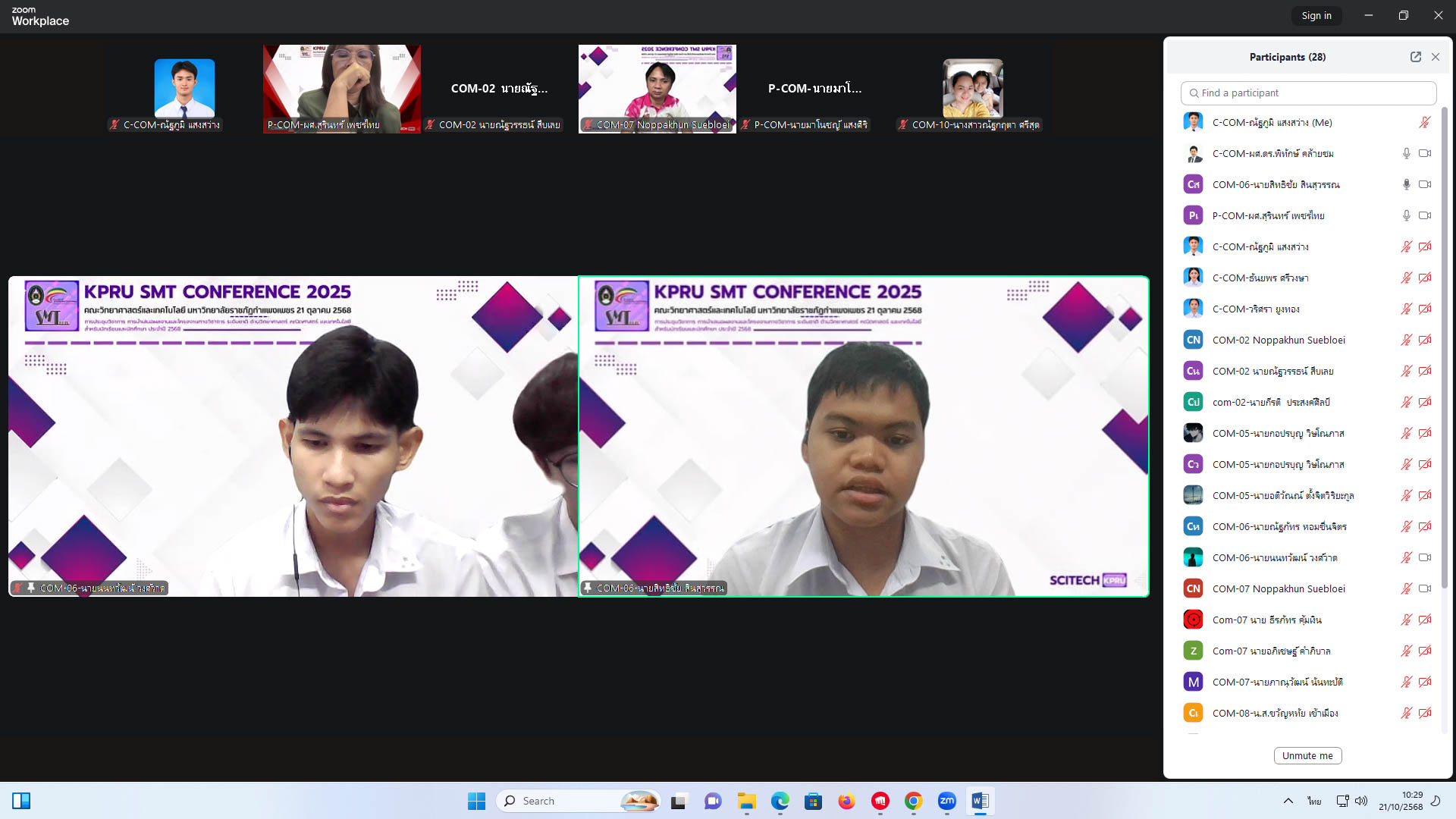The height and width of the screenshot is (819, 1456).
Task: Click the camera icon for P-COM-ผศ.สุรินทร์ เพชรไทย
Action: point(1425,215)
